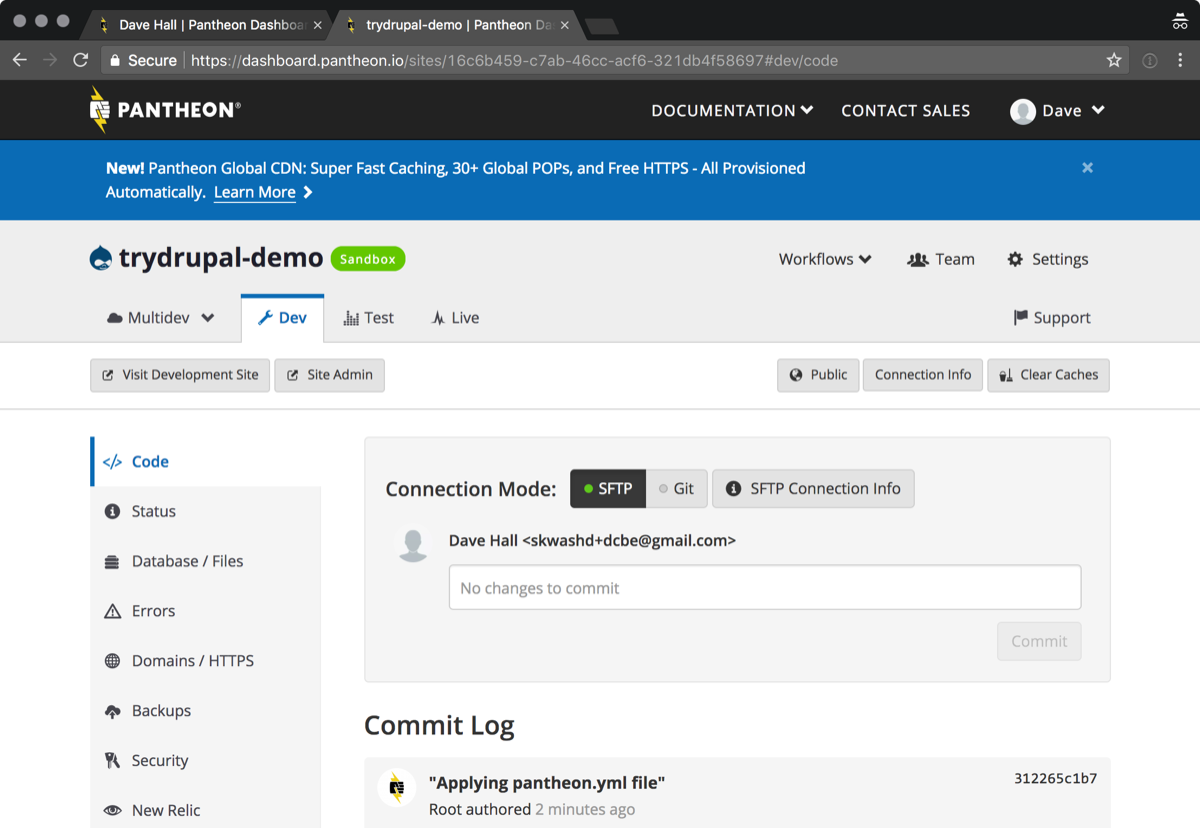Click the Sandbox plan badge
The height and width of the screenshot is (828, 1200).
point(368,259)
